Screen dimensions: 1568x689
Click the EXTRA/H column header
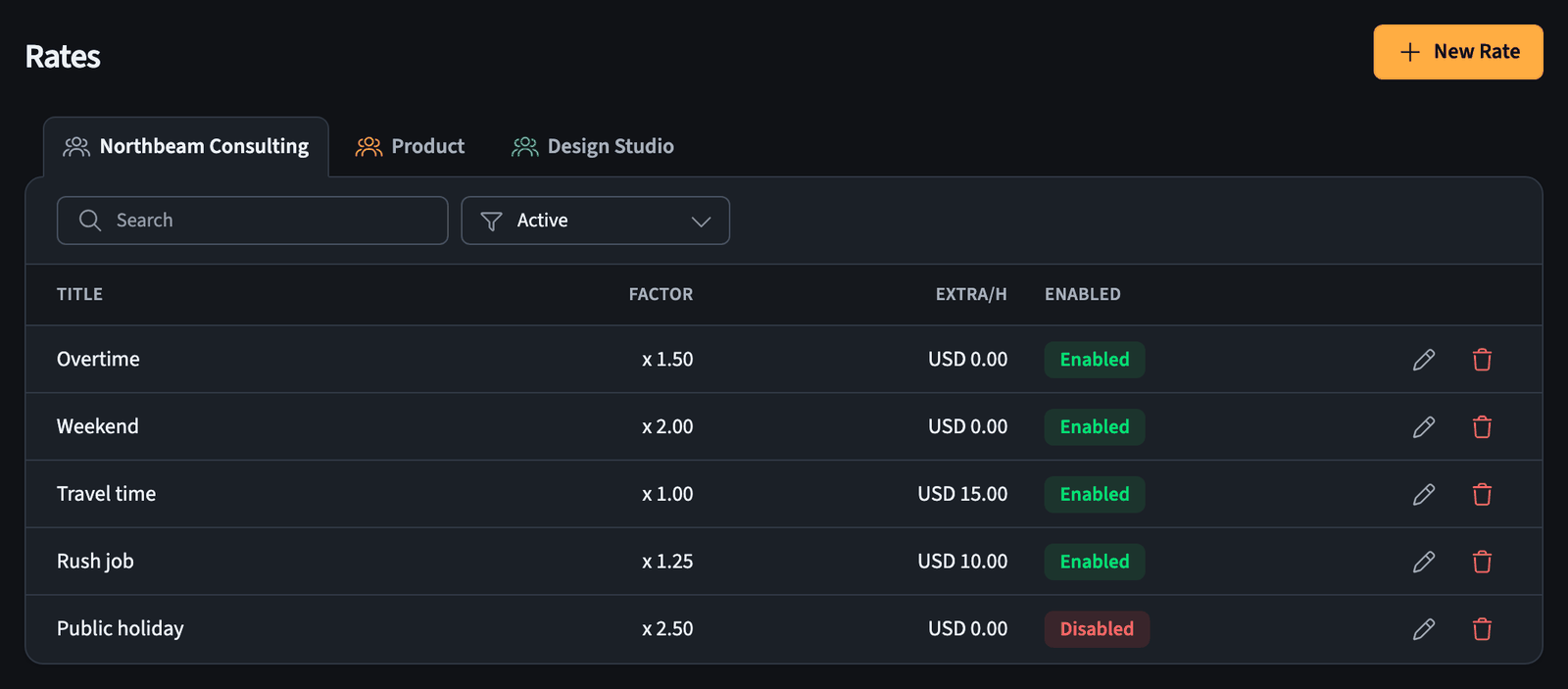(971, 294)
